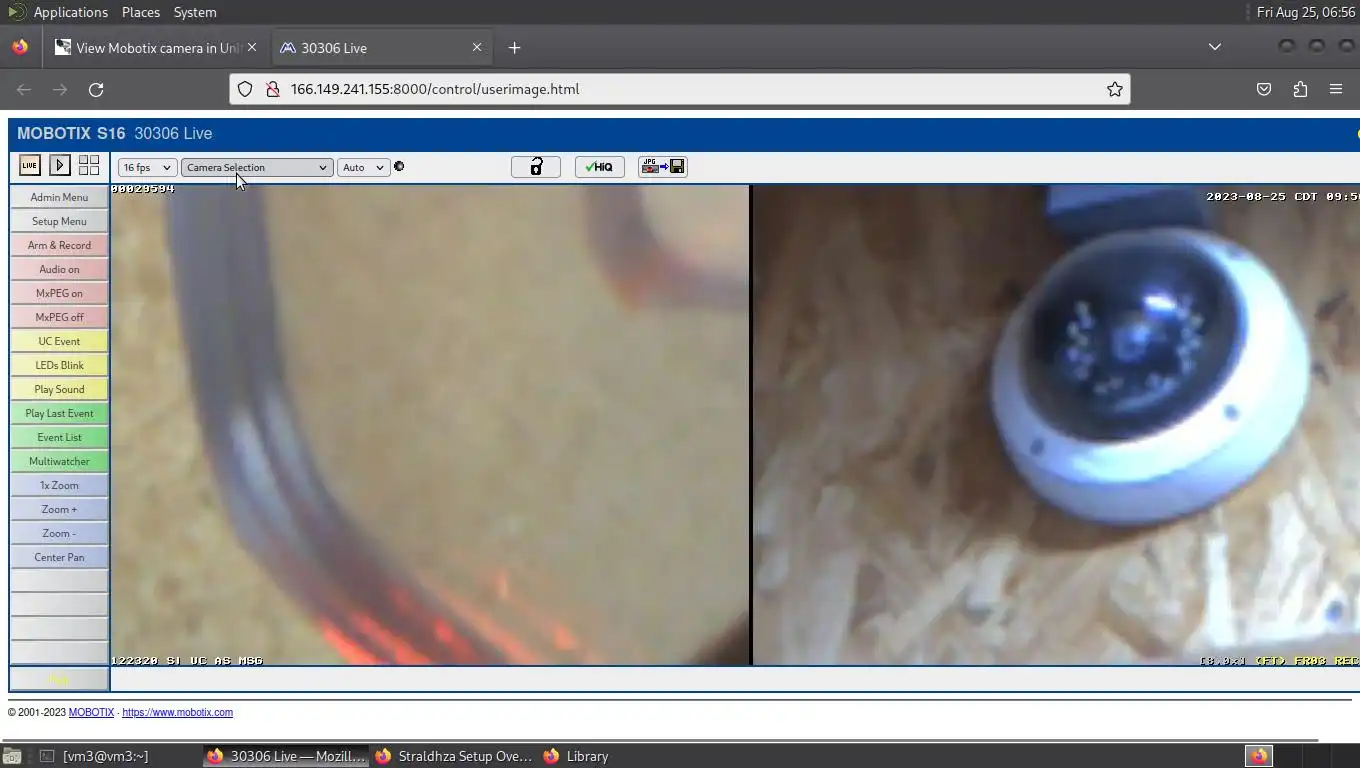
Task: Open the System menu
Action: pyautogui.click(x=195, y=12)
